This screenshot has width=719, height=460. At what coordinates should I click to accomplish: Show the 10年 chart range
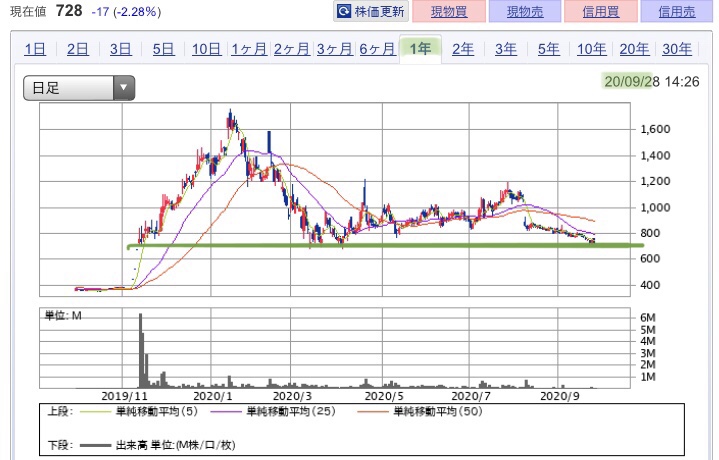click(592, 49)
